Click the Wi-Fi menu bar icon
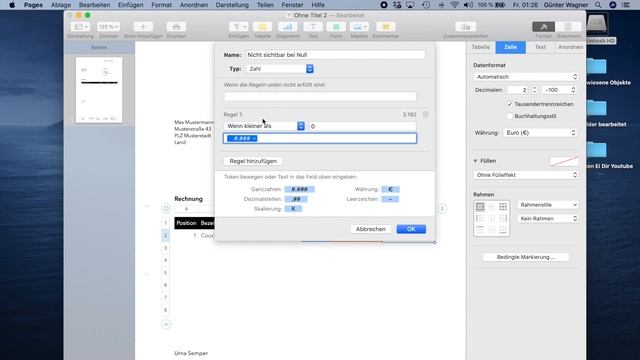This screenshot has height=360, width=640. (x=454, y=5)
